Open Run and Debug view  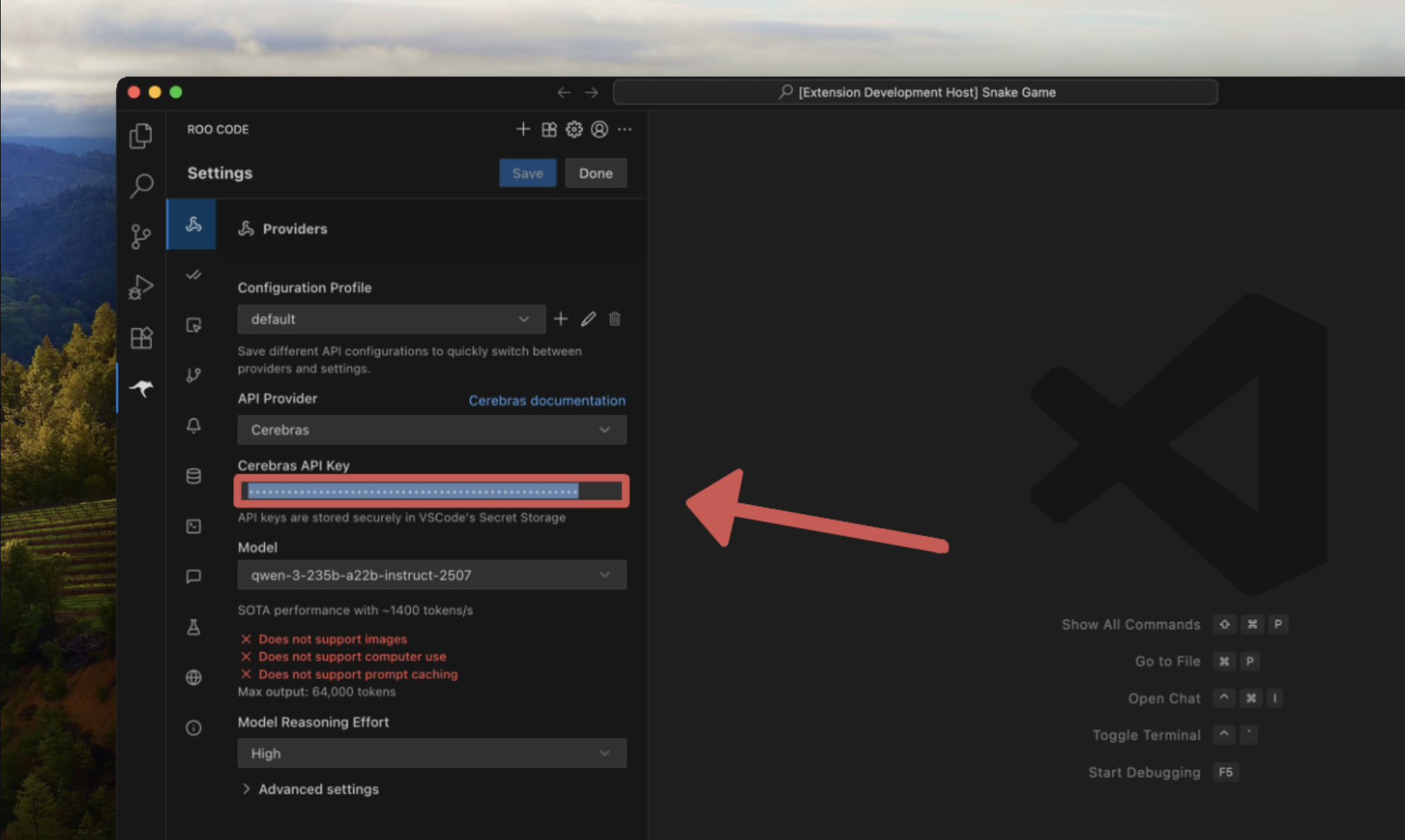tap(140, 287)
